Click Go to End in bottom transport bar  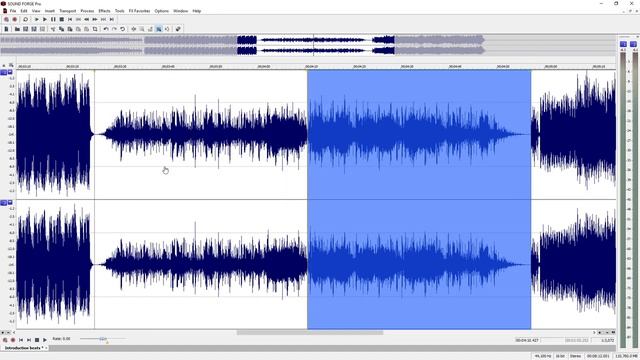coord(29,340)
